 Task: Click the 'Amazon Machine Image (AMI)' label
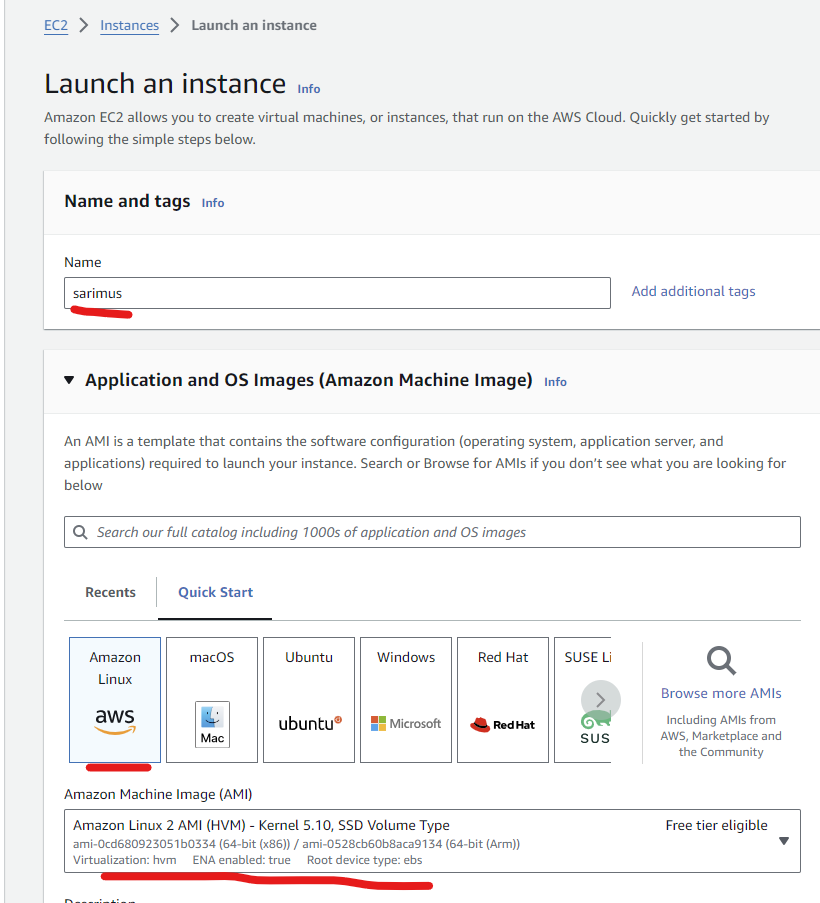(x=158, y=794)
